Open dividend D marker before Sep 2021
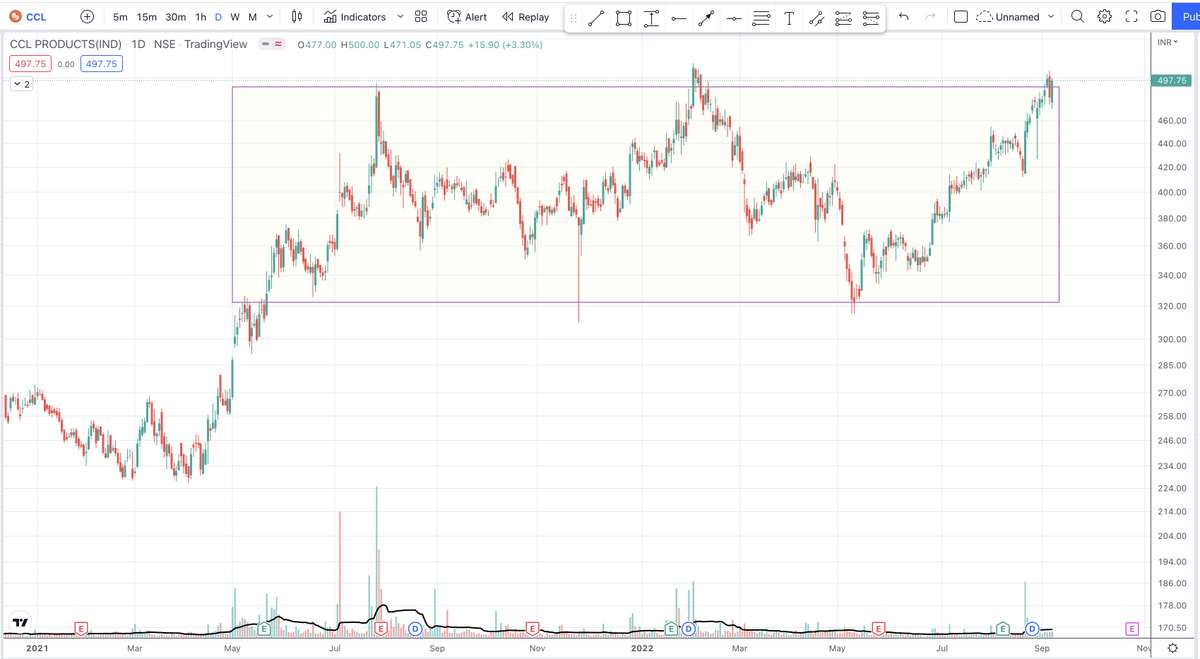This screenshot has width=1200, height=659. [x=415, y=629]
